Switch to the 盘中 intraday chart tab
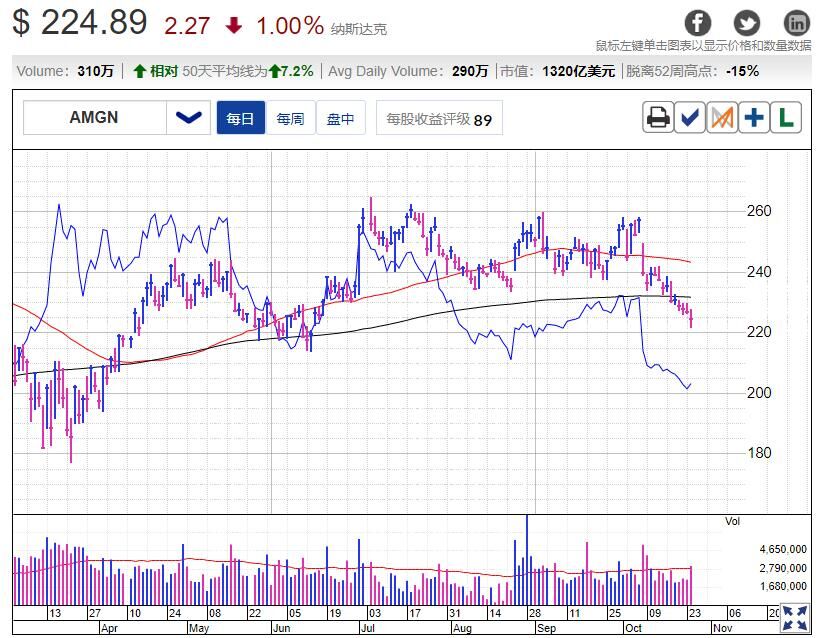 (x=340, y=118)
